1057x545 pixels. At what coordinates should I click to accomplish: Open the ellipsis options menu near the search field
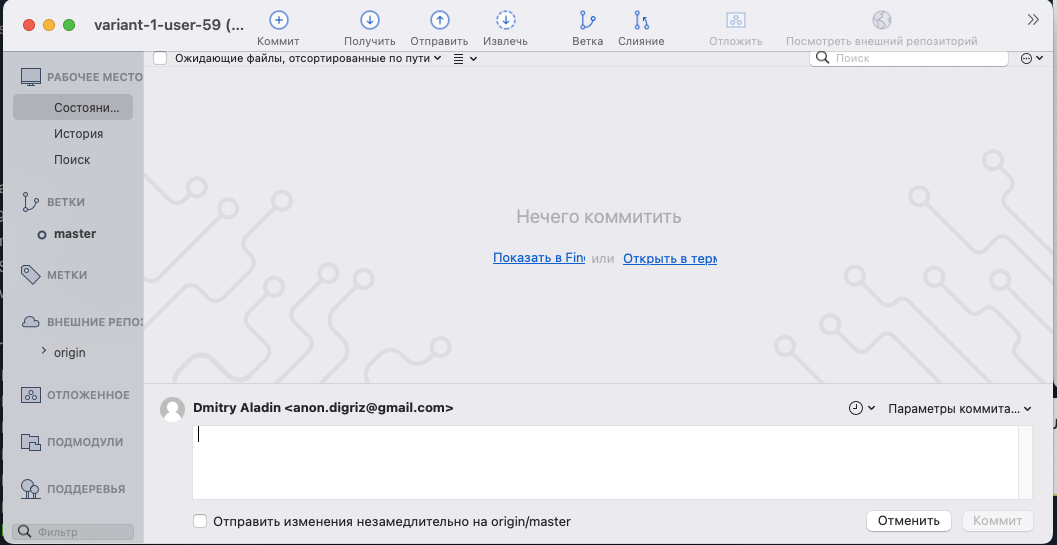(1031, 59)
